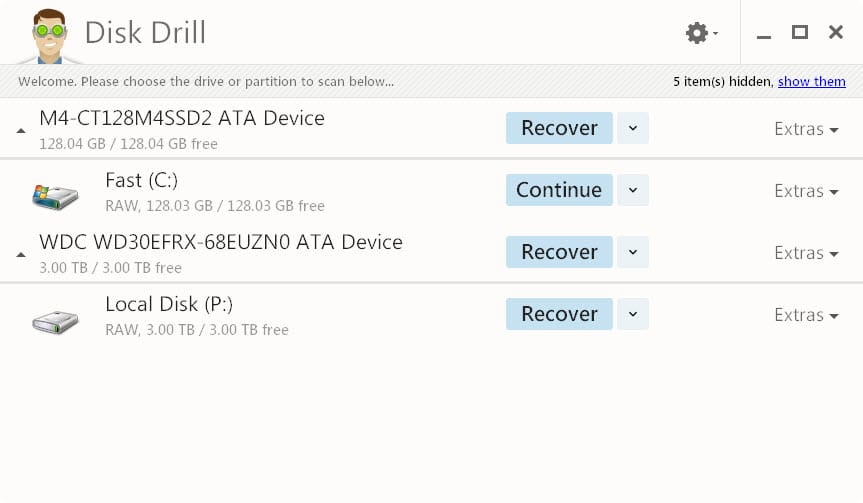
Task: Recover the M4-CT128M4SSD2 ATA Device
Action: coord(559,128)
